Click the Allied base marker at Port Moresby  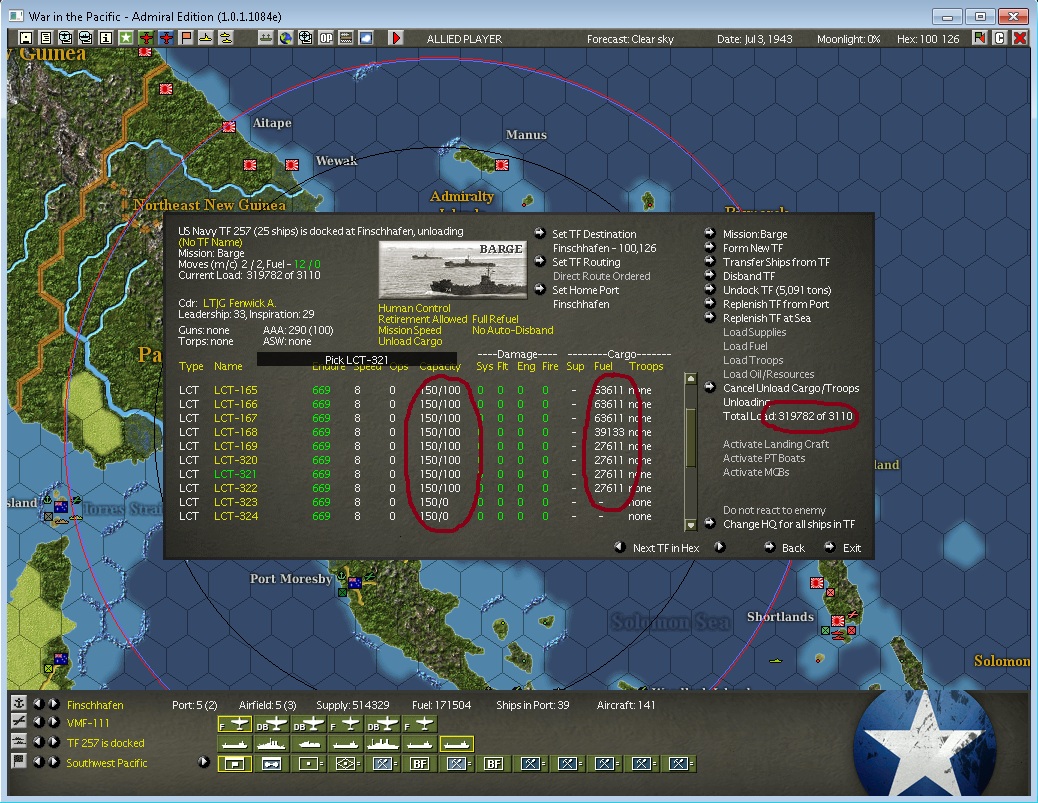[x=355, y=583]
